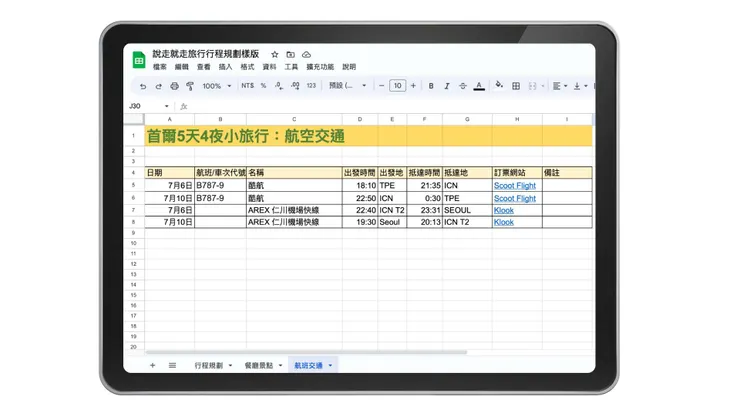Open Scoot Flight link in 7月10日 row
Viewport: 740px width, 416px height.
click(x=514, y=198)
